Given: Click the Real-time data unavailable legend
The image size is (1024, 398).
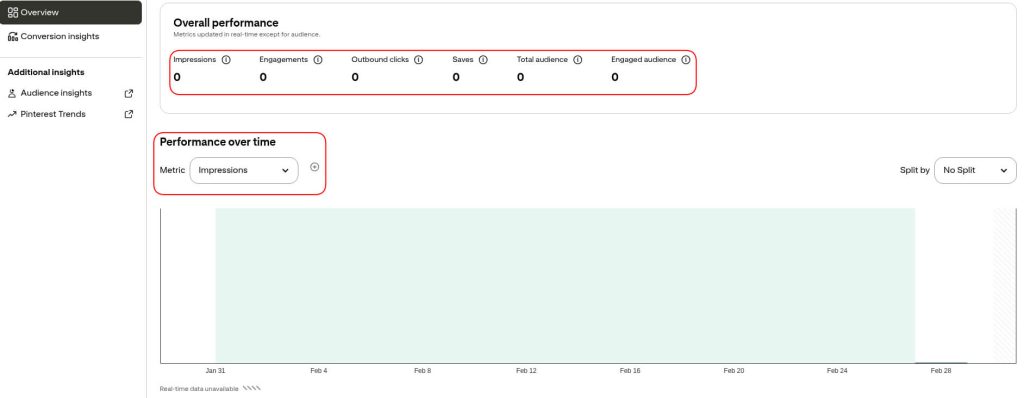Looking at the screenshot, I should click(x=210, y=389).
